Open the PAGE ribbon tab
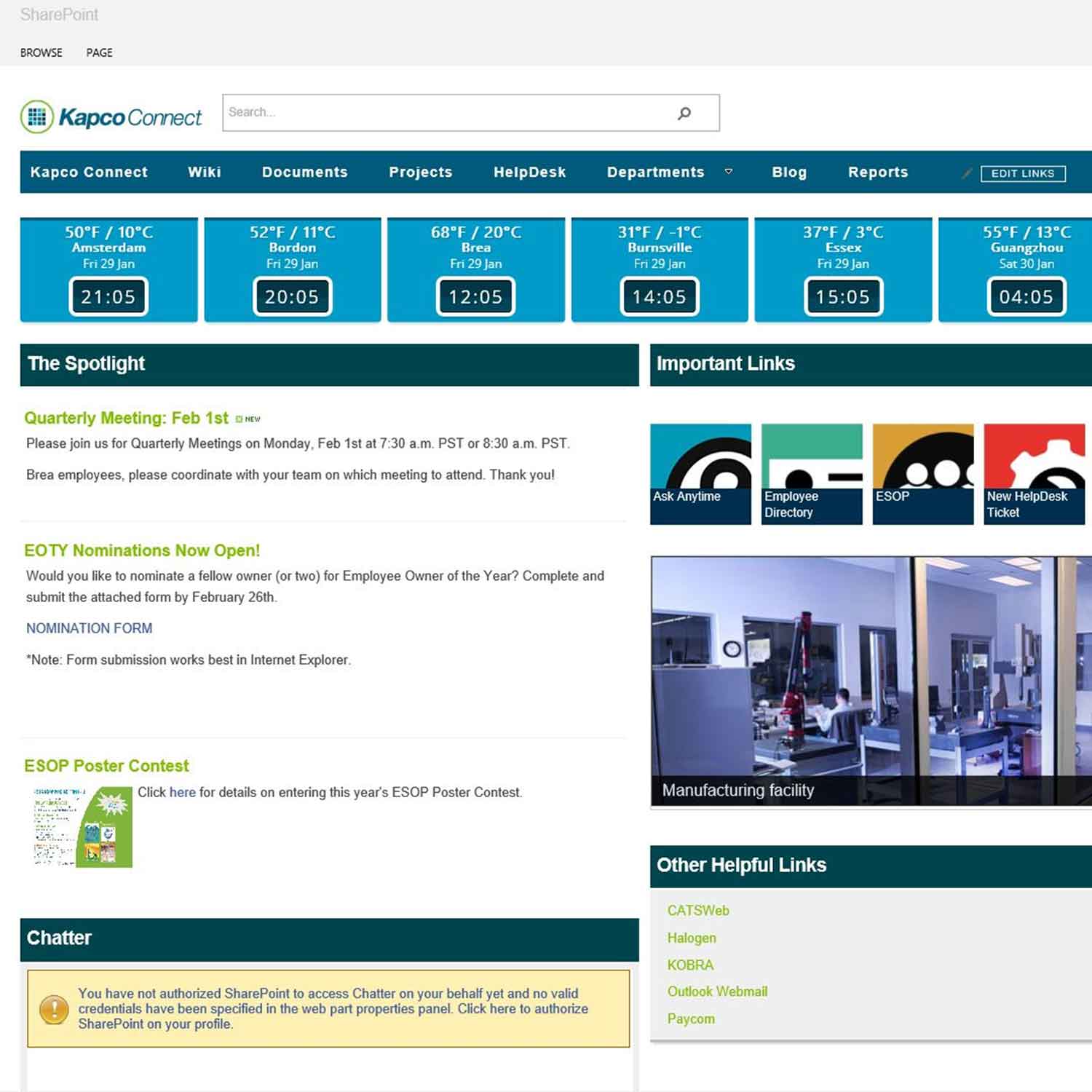Screen dimensions: 1092x1092 (x=99, y=52)
